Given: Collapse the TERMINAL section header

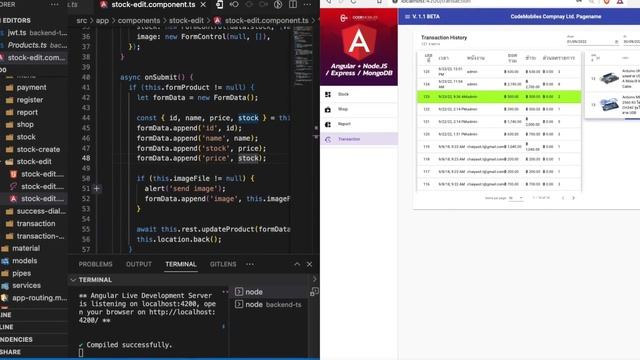Looking at the screenshot, I should [x=95, y=280].
